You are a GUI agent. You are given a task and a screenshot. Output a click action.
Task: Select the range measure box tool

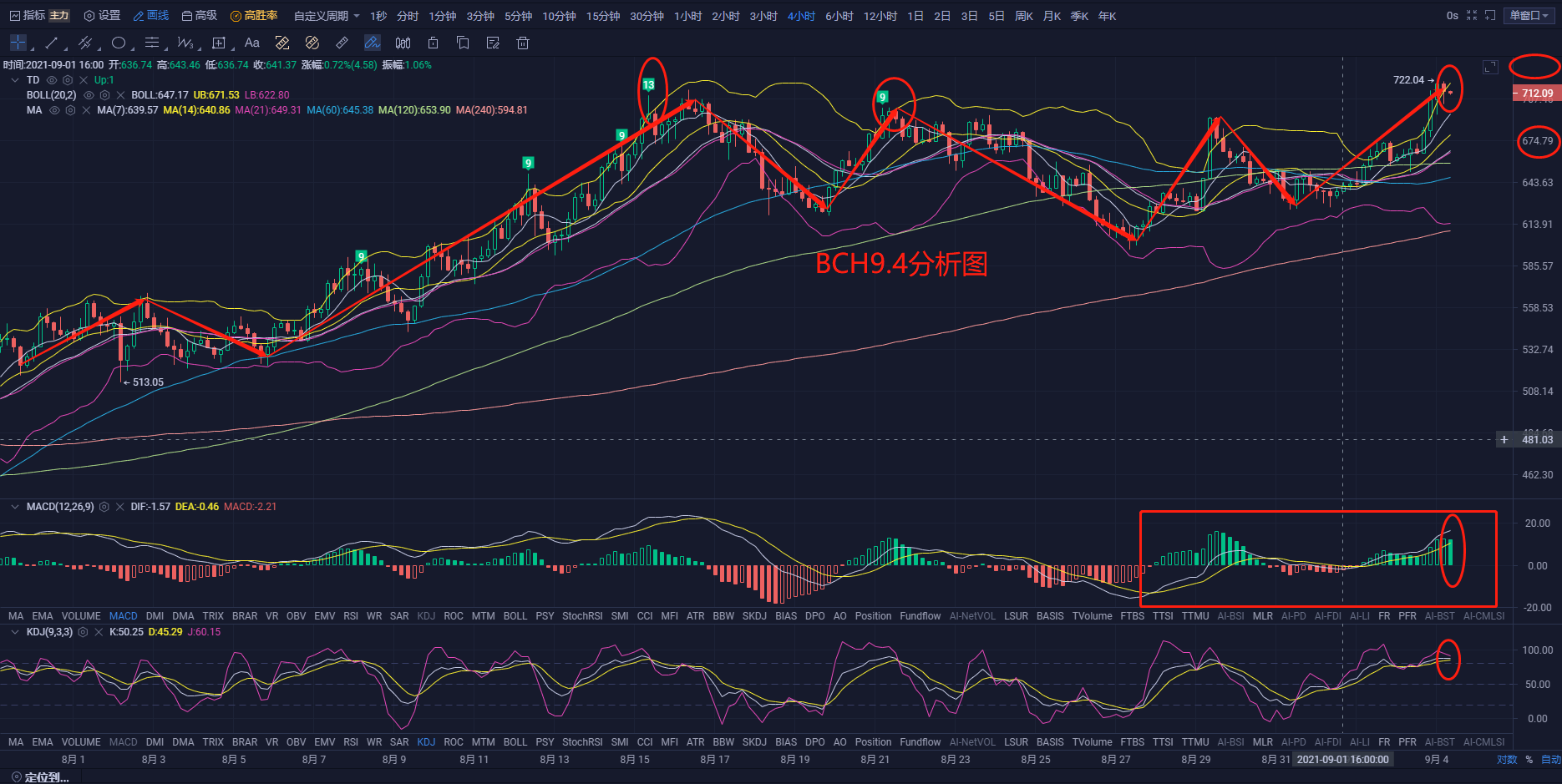219,43
